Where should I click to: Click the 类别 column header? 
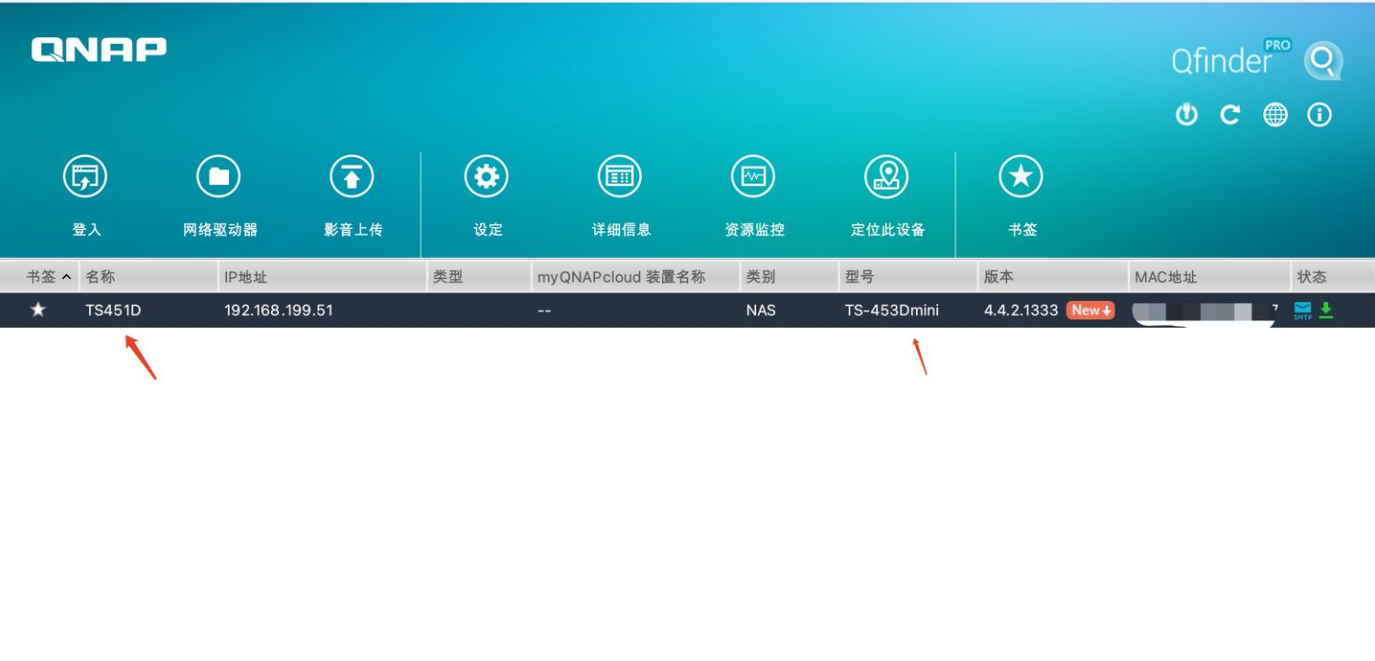click(789, 277)
